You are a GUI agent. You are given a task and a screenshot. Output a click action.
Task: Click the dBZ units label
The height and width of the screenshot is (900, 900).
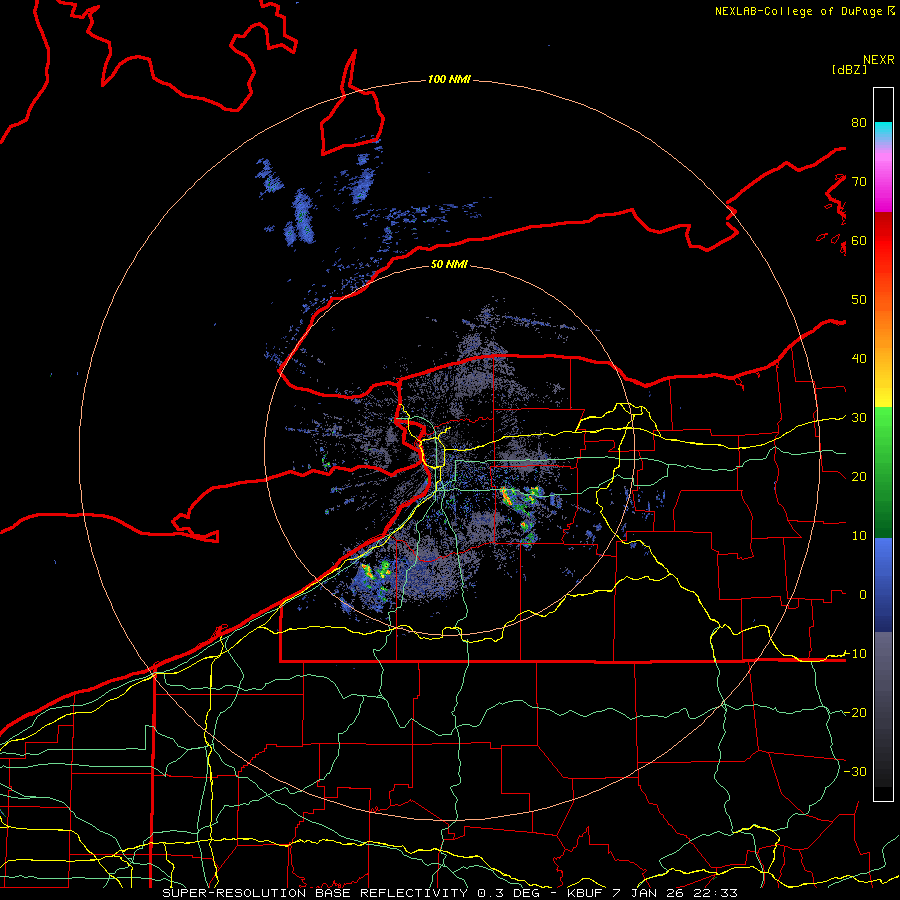(849, 69)
